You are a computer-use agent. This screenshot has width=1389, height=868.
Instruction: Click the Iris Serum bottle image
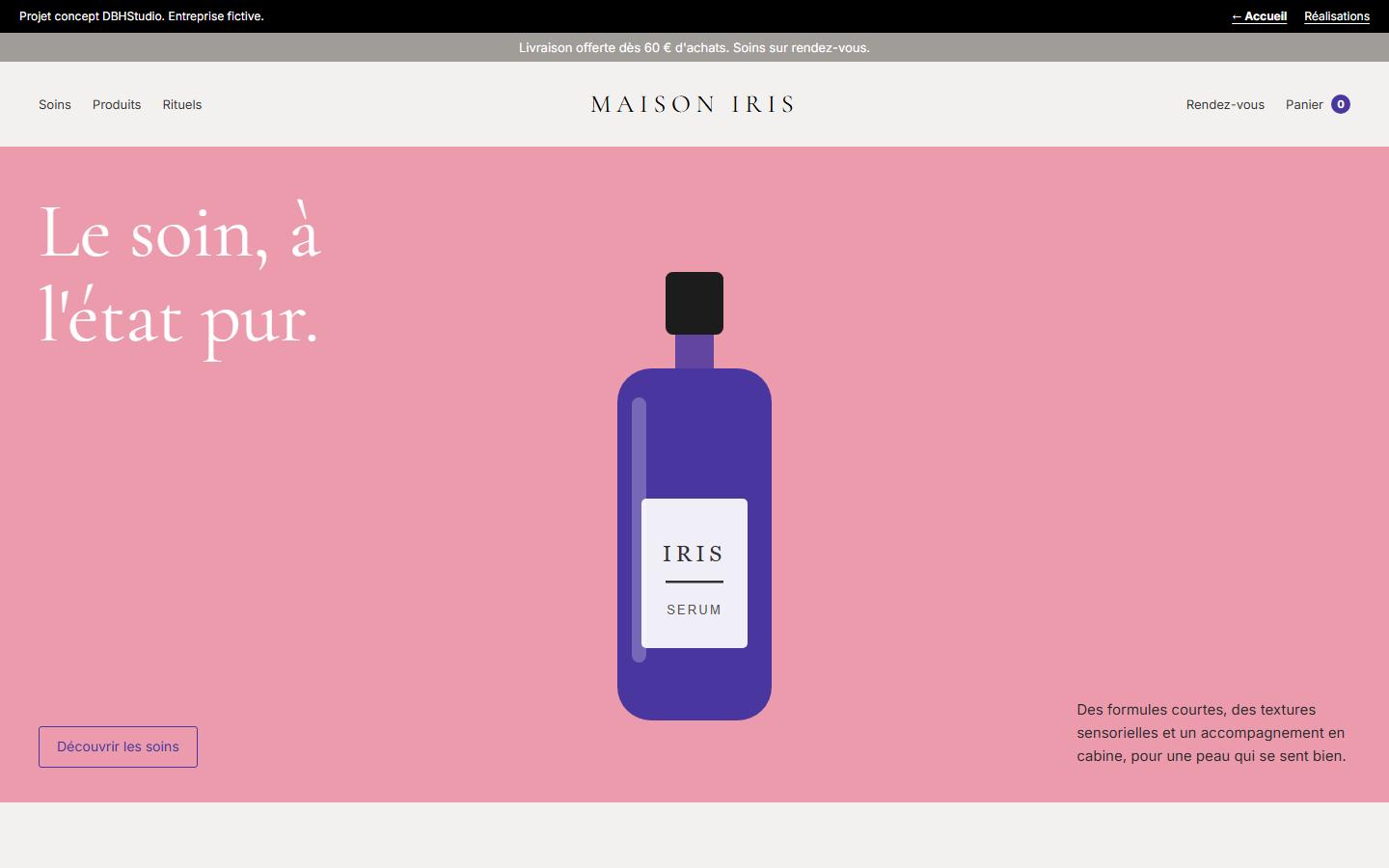[694, 496]
